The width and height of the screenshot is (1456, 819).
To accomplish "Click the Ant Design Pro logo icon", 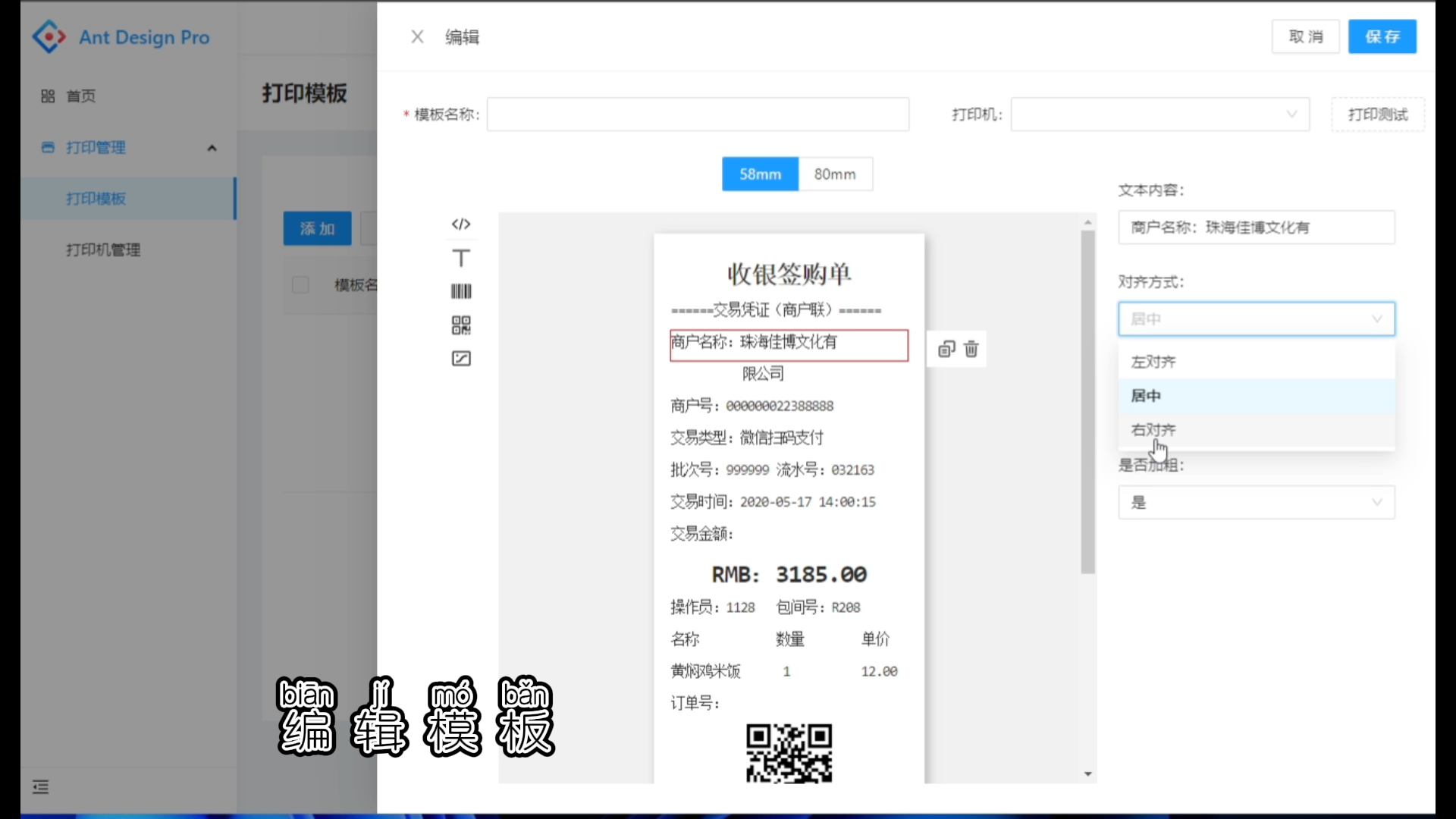I will (x=49, y=36).
